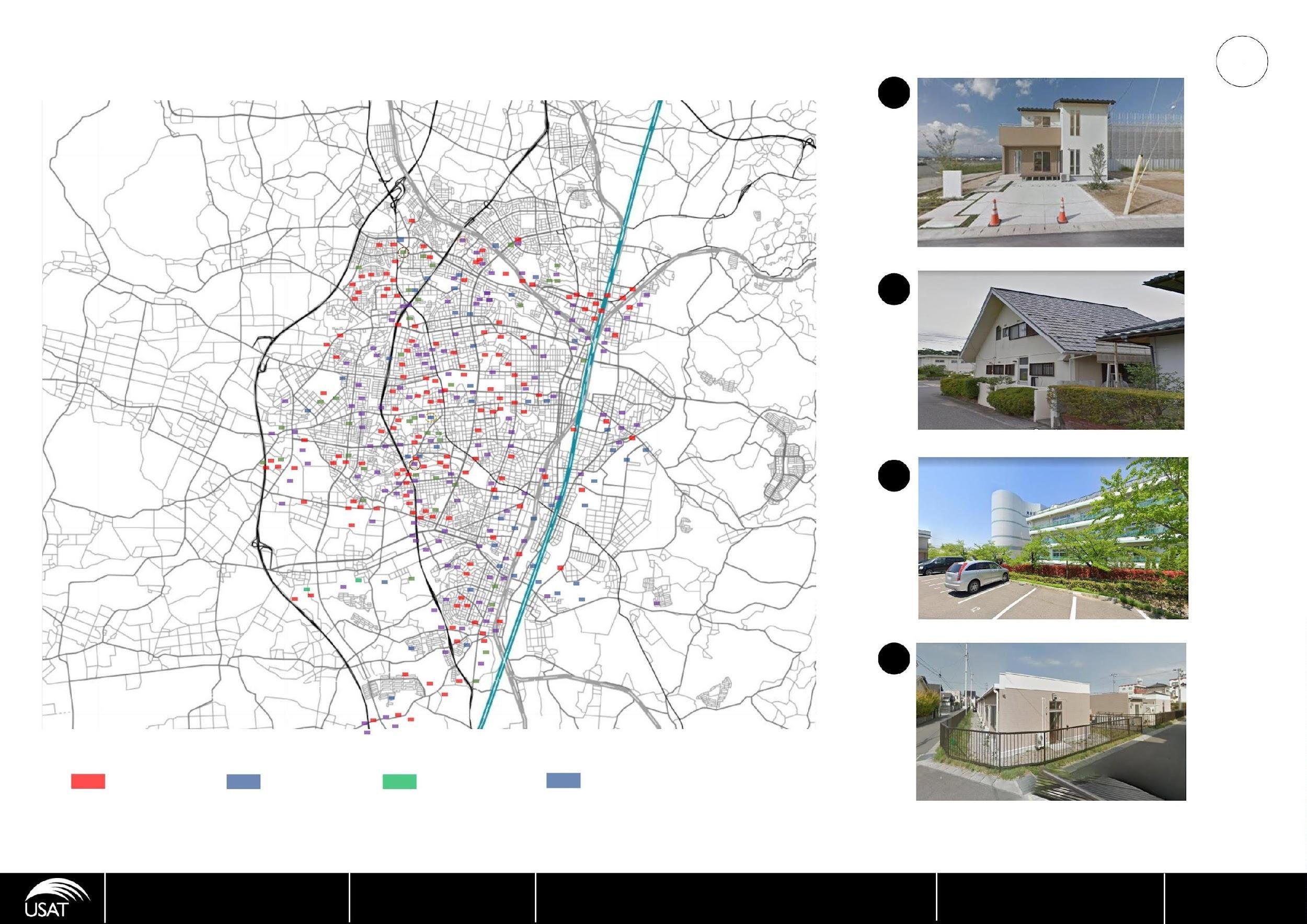Click the black circle beside the parking lot photo
Screen dimensions: 1307x924
[893, 476]
